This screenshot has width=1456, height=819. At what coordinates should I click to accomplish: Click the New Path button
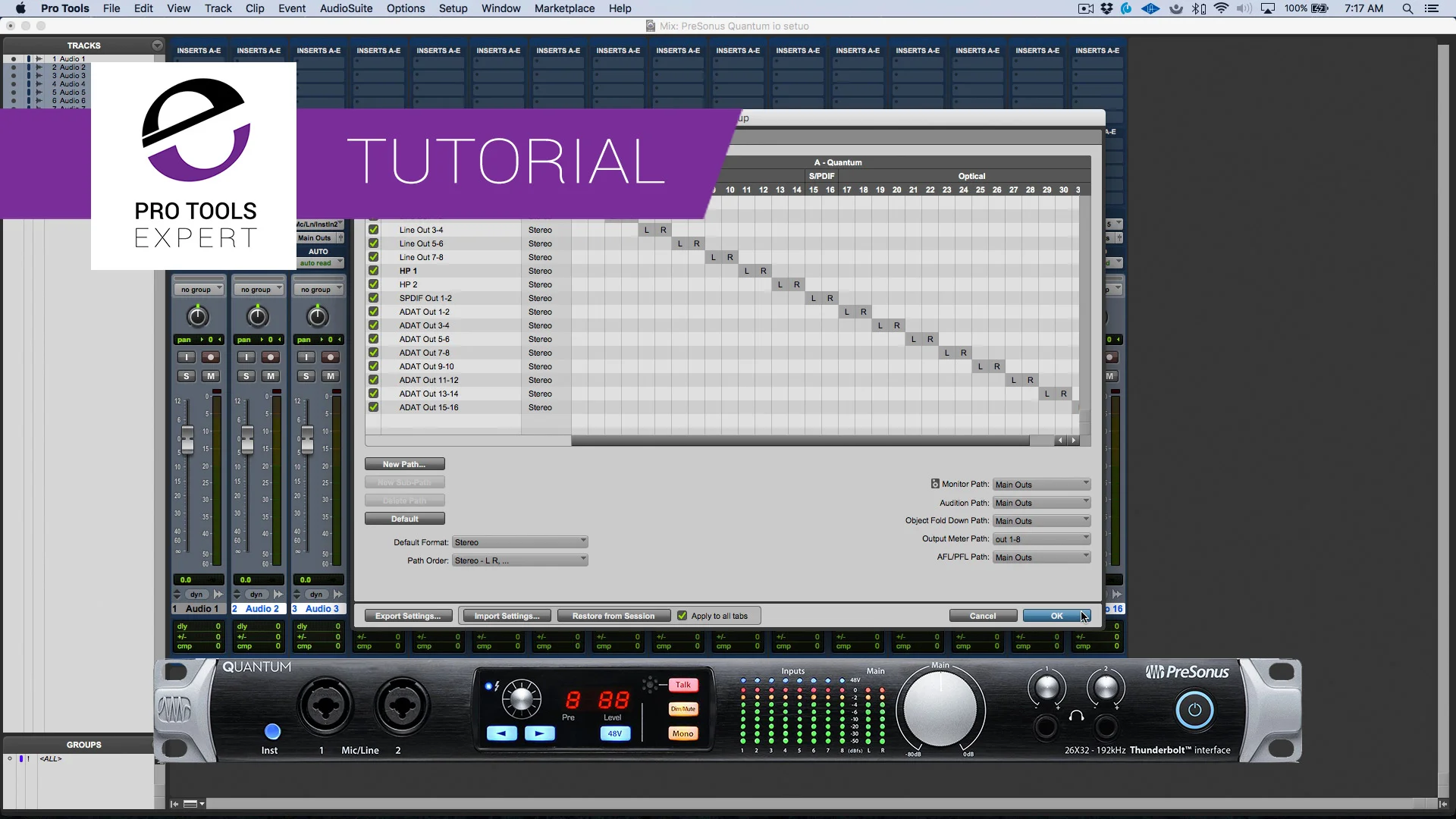tap(404, 463)
